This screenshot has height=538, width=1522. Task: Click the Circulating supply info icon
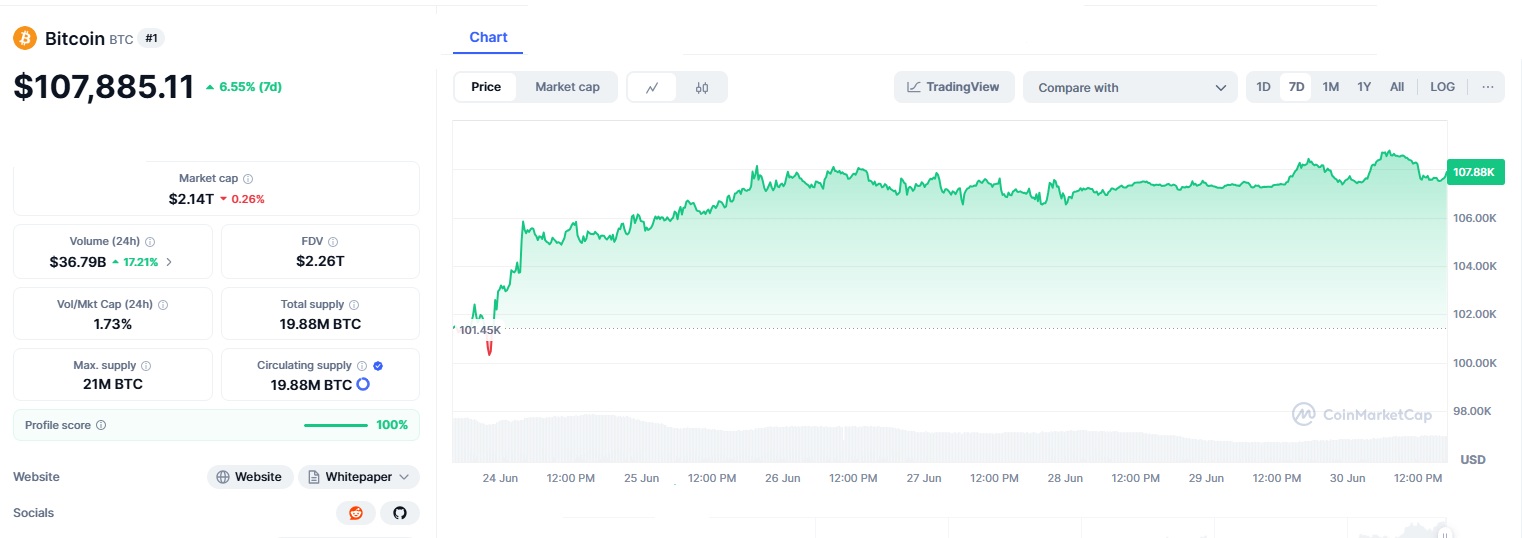coord(362,366)
